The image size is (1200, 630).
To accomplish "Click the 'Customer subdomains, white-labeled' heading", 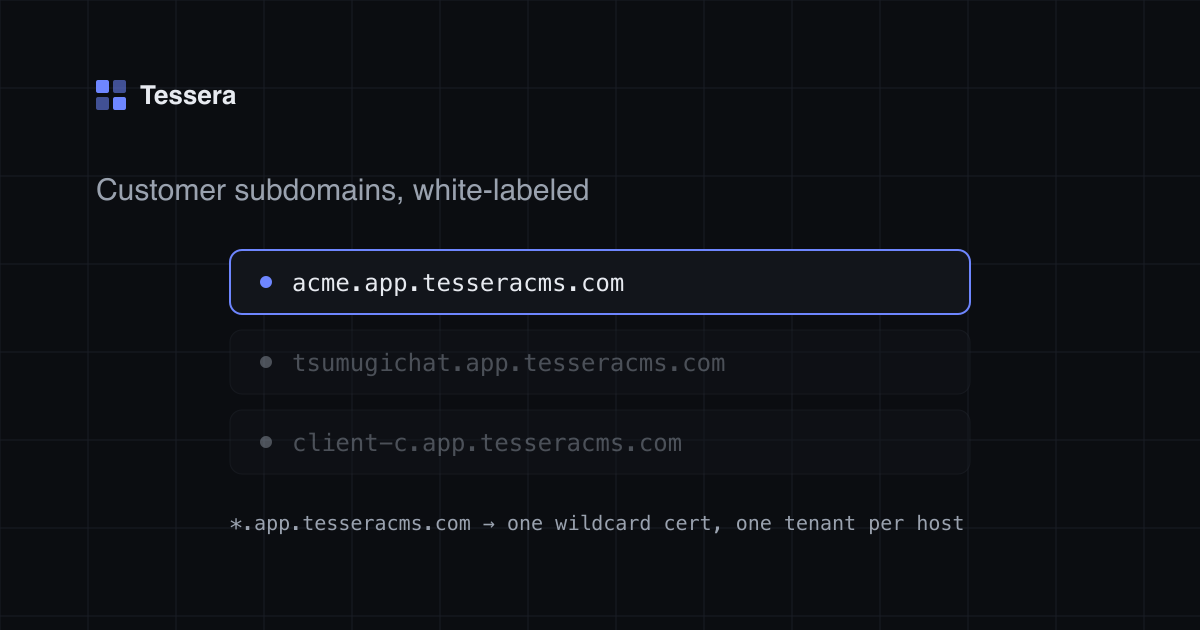I will pyautogui.click(x=342, y=190).
